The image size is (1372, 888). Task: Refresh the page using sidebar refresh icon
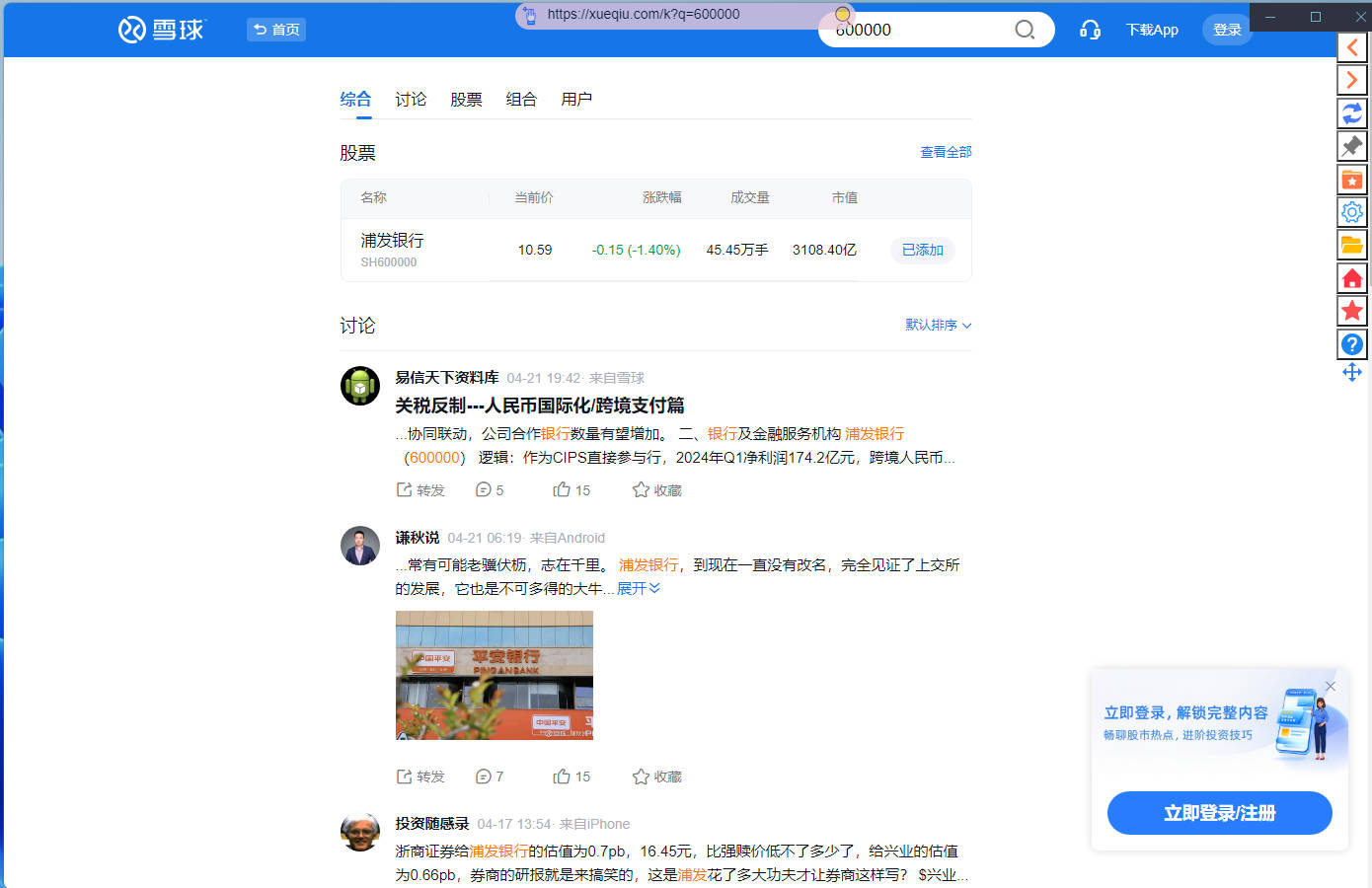1351,112
